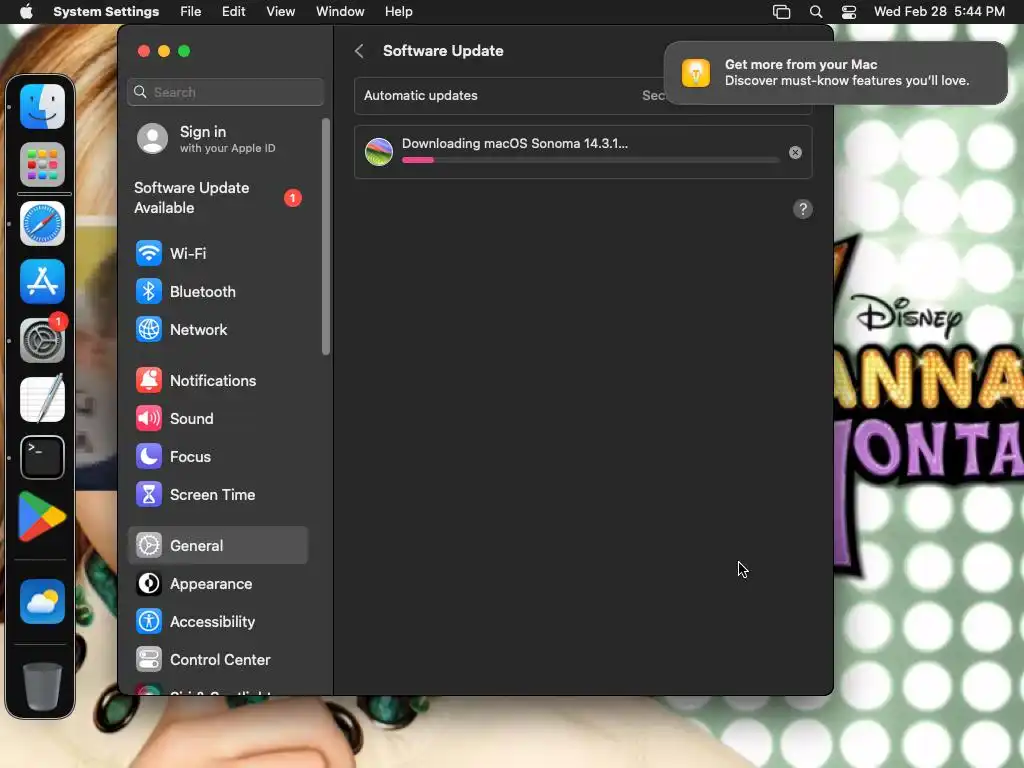Click System Settings icon in Dock
The image size is (1024, 768).
point(42,340)
